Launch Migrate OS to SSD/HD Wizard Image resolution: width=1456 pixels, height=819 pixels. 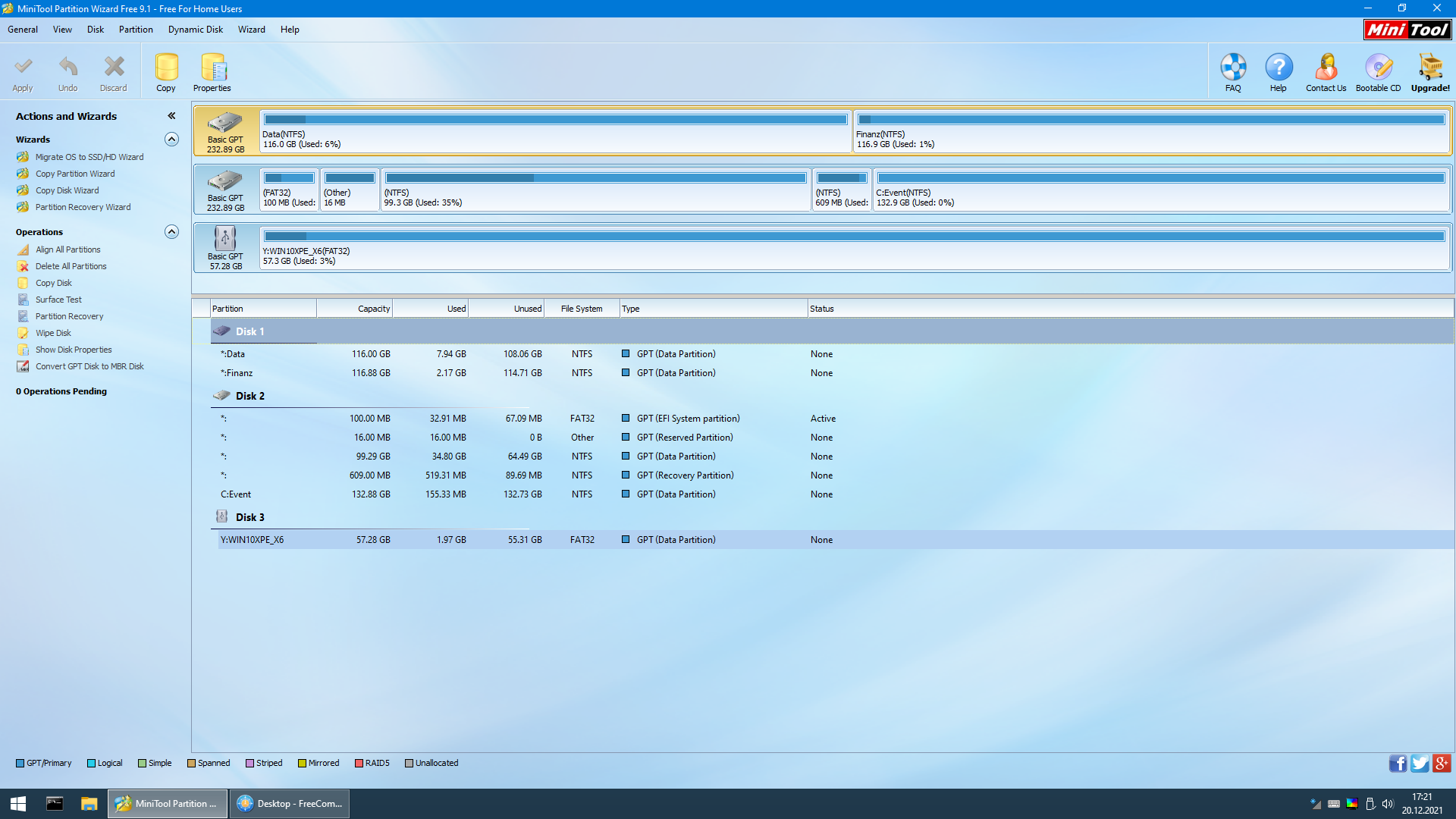point(89,157)
